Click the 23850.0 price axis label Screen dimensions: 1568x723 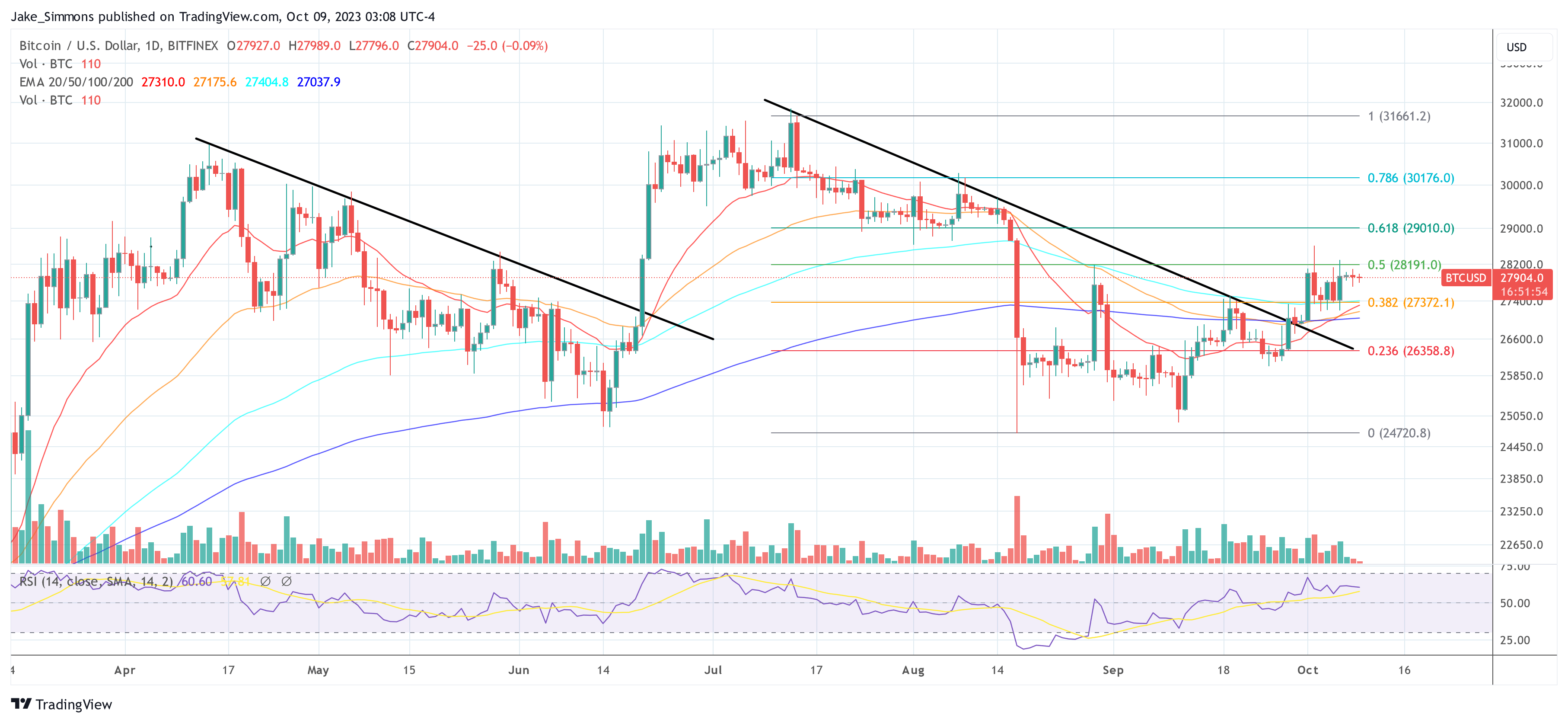[x=1521, y=479]
